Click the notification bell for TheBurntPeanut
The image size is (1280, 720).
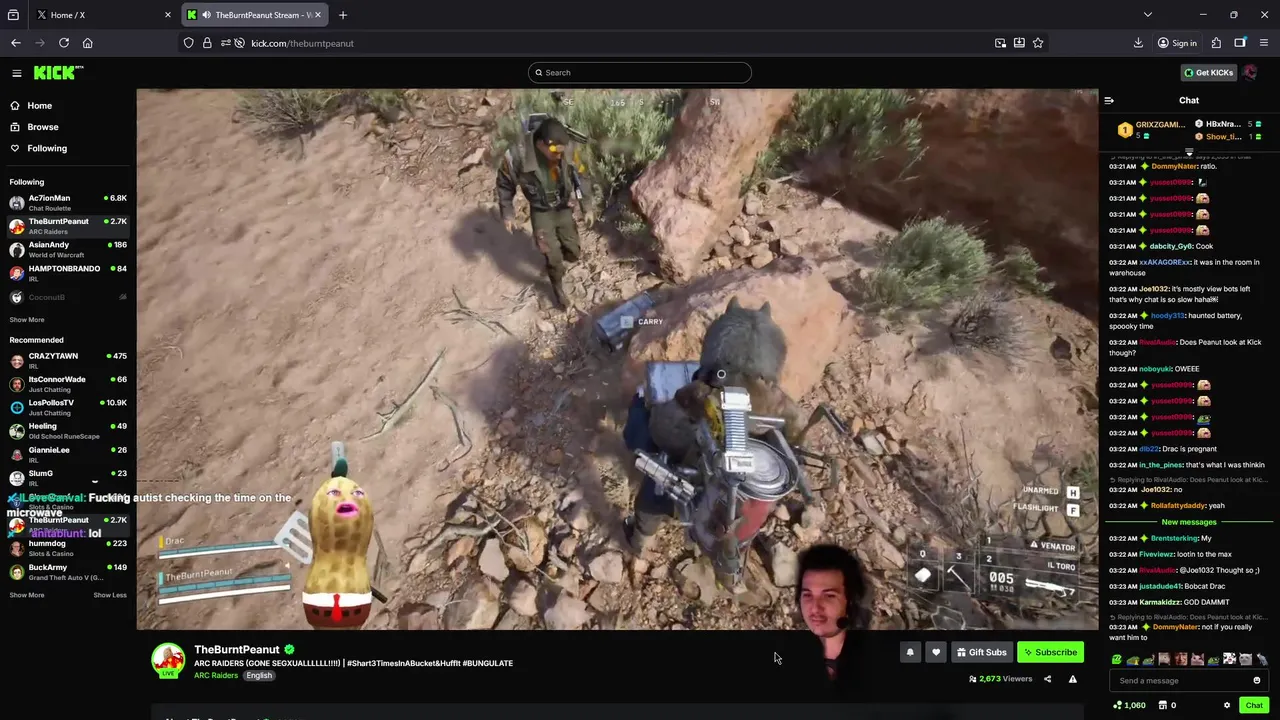point(910,652)
